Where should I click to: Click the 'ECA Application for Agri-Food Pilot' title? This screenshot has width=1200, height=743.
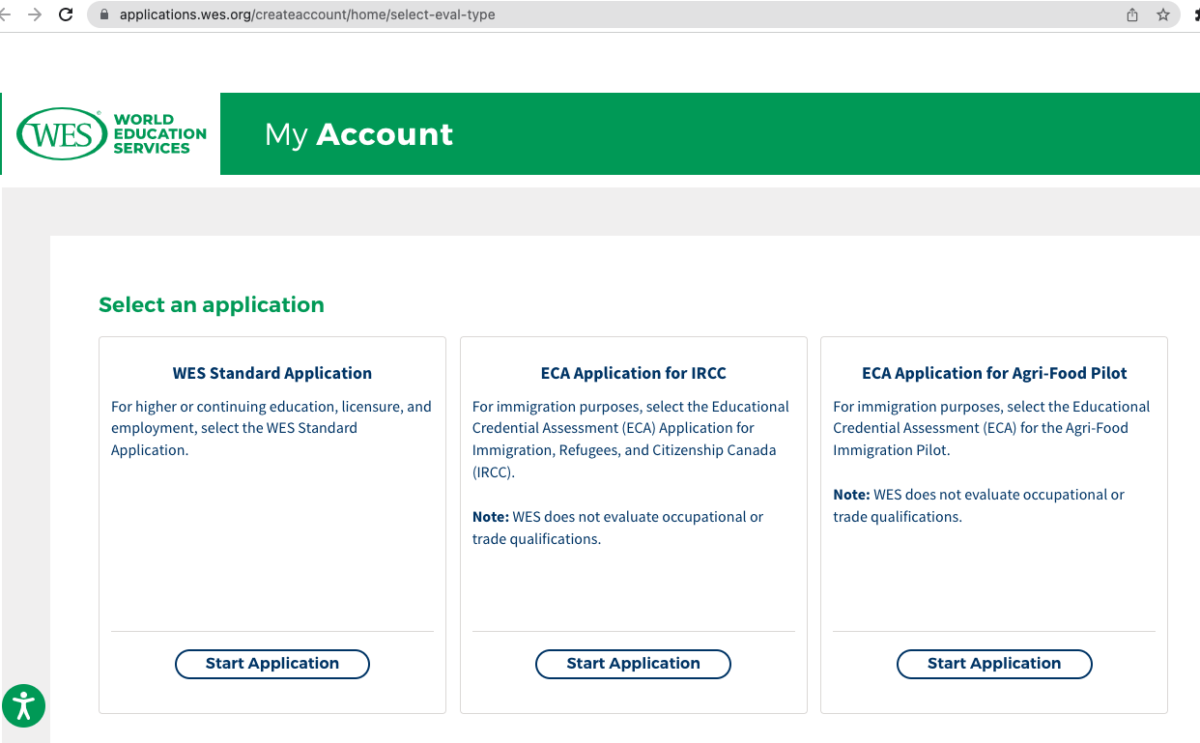pos(994,373)
